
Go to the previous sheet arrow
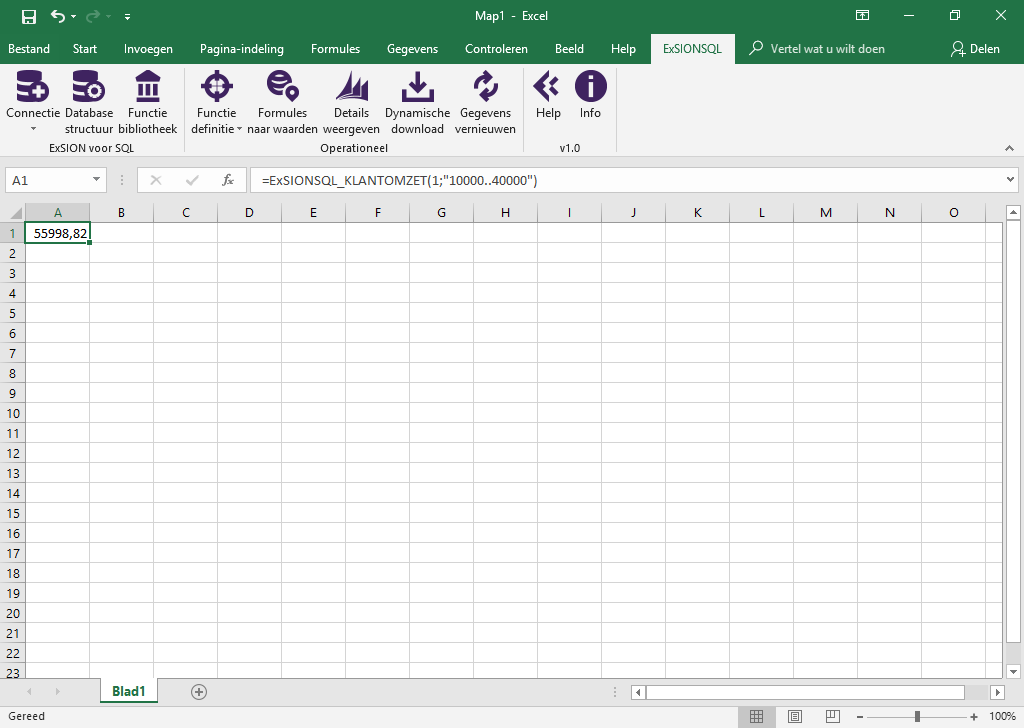29,691
